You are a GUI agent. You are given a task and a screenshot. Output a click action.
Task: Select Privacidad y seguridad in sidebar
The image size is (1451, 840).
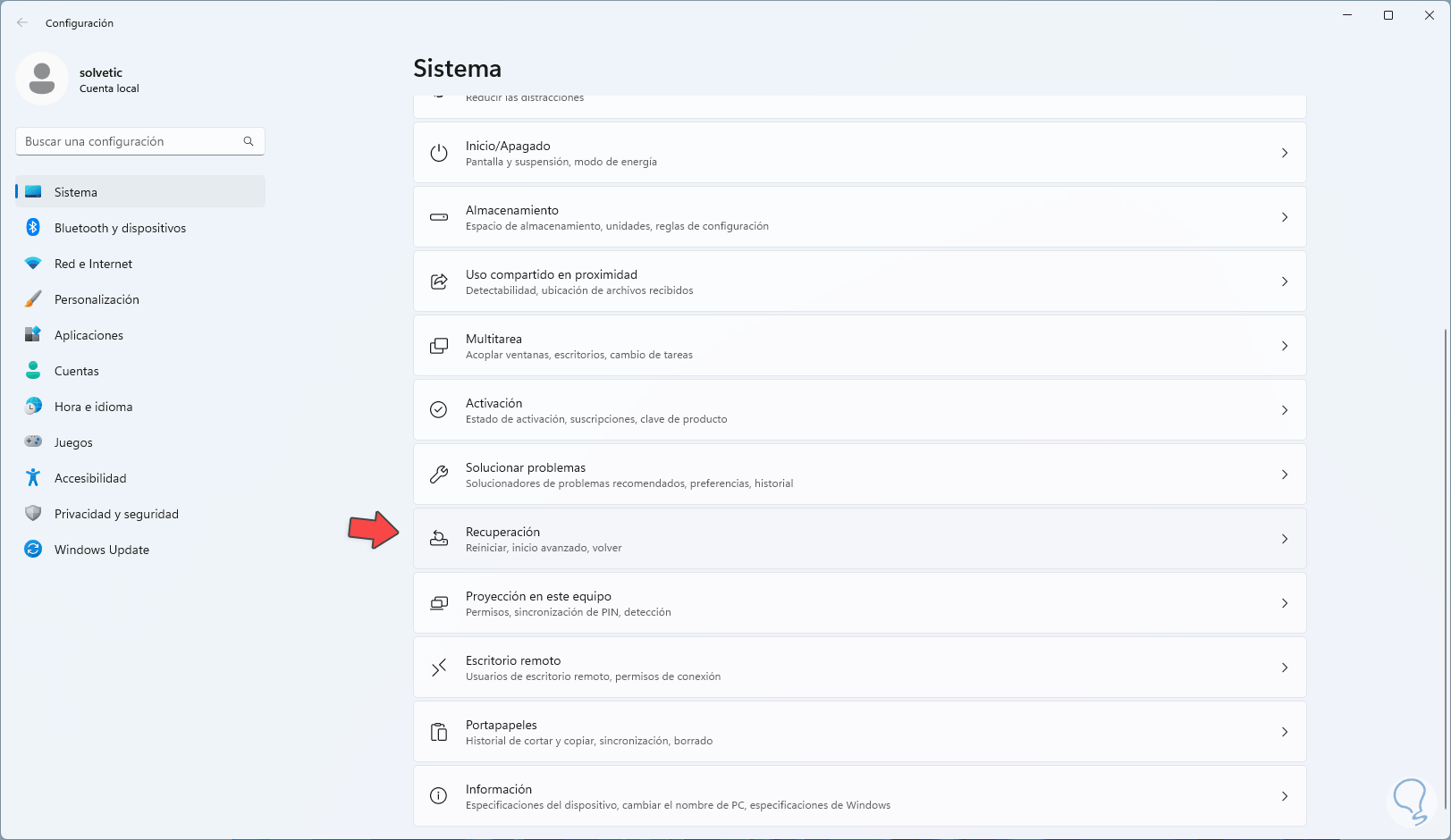(x=116, y=514)
